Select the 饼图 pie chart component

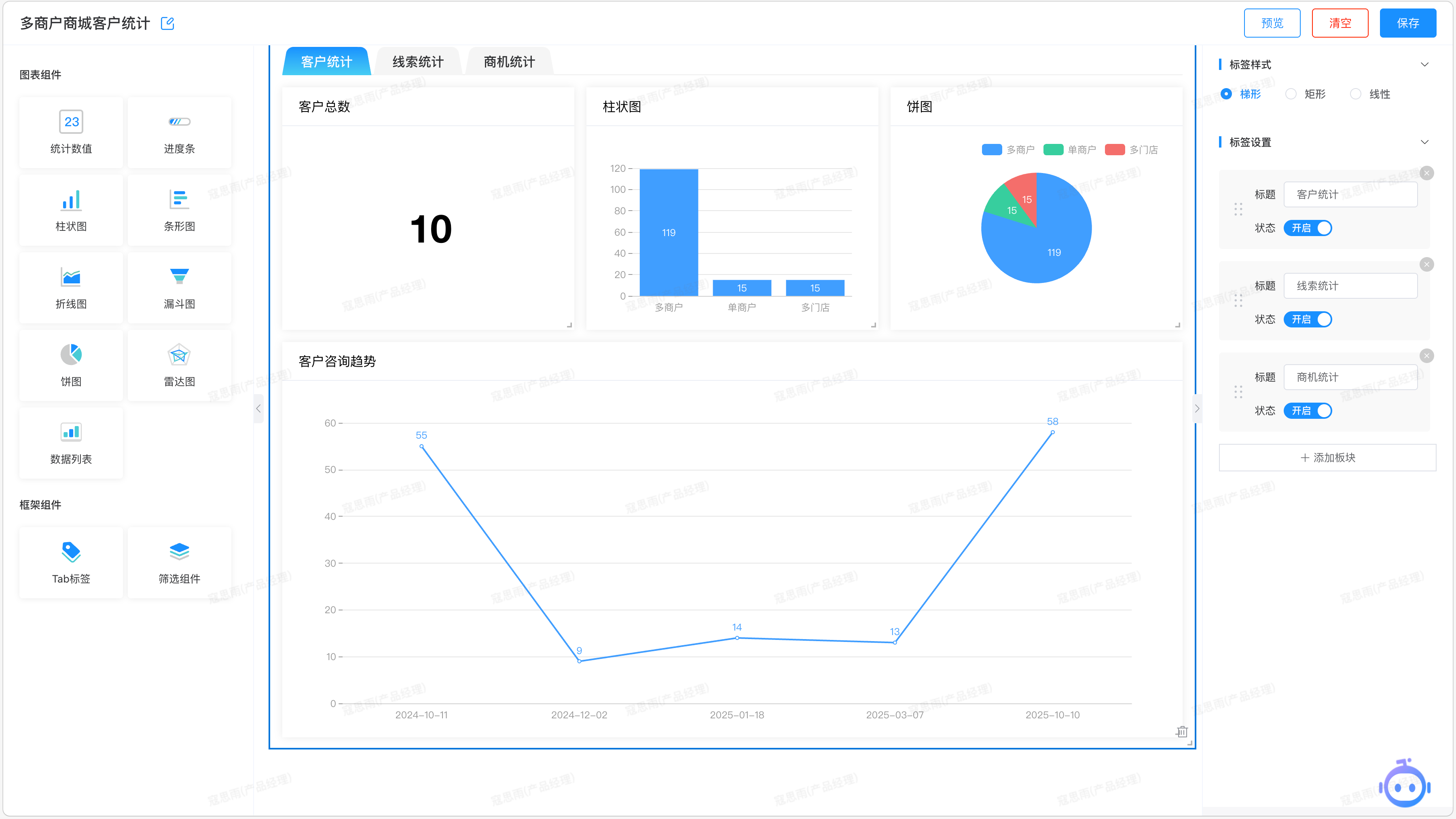point(71,365)
